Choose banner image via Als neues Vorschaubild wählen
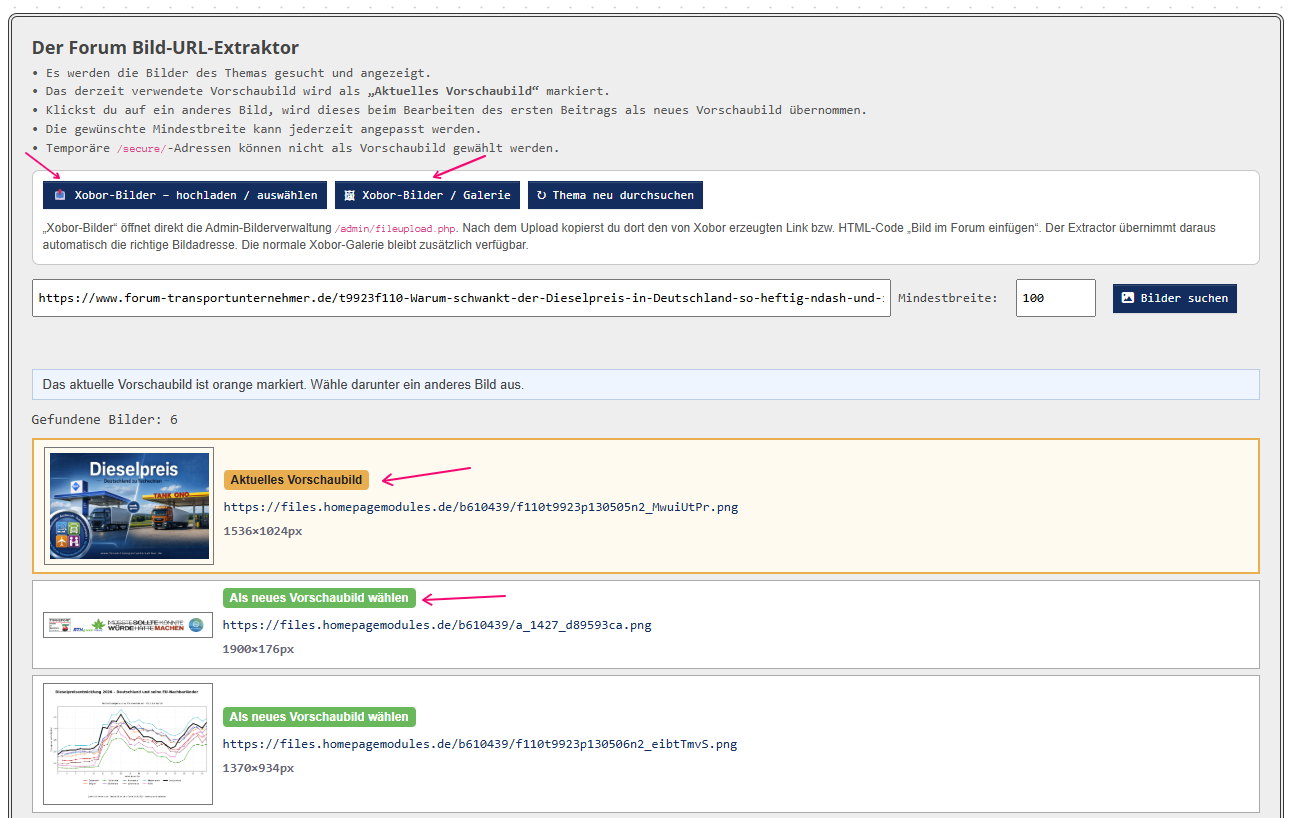This screenshot has width=1300, height=818. tap(319, 598)
